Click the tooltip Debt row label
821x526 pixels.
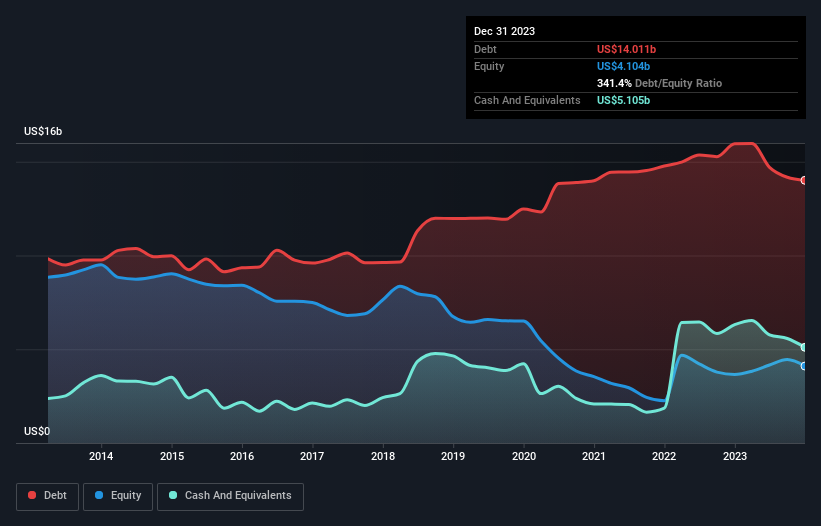point(485,49)
